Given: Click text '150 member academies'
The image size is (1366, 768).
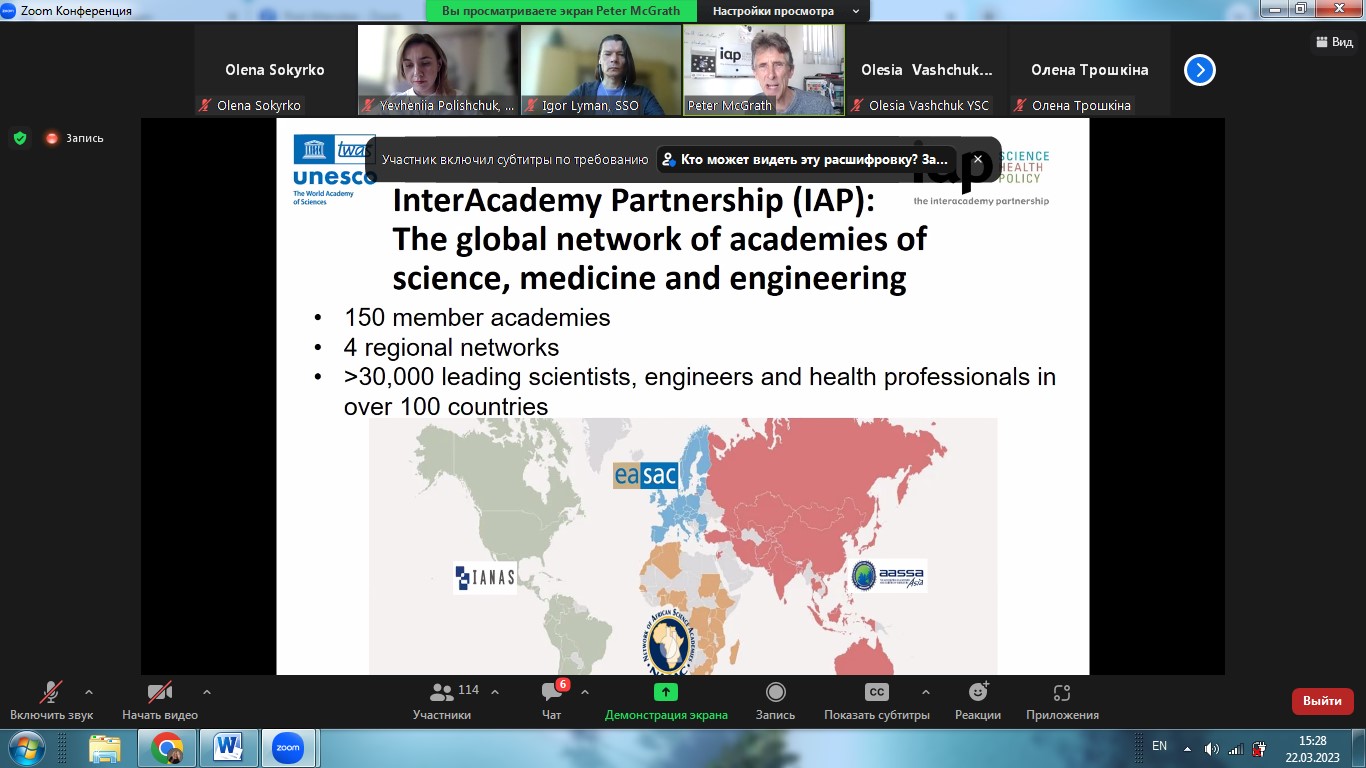Looking at the screenshot, I should pos(477,318).
